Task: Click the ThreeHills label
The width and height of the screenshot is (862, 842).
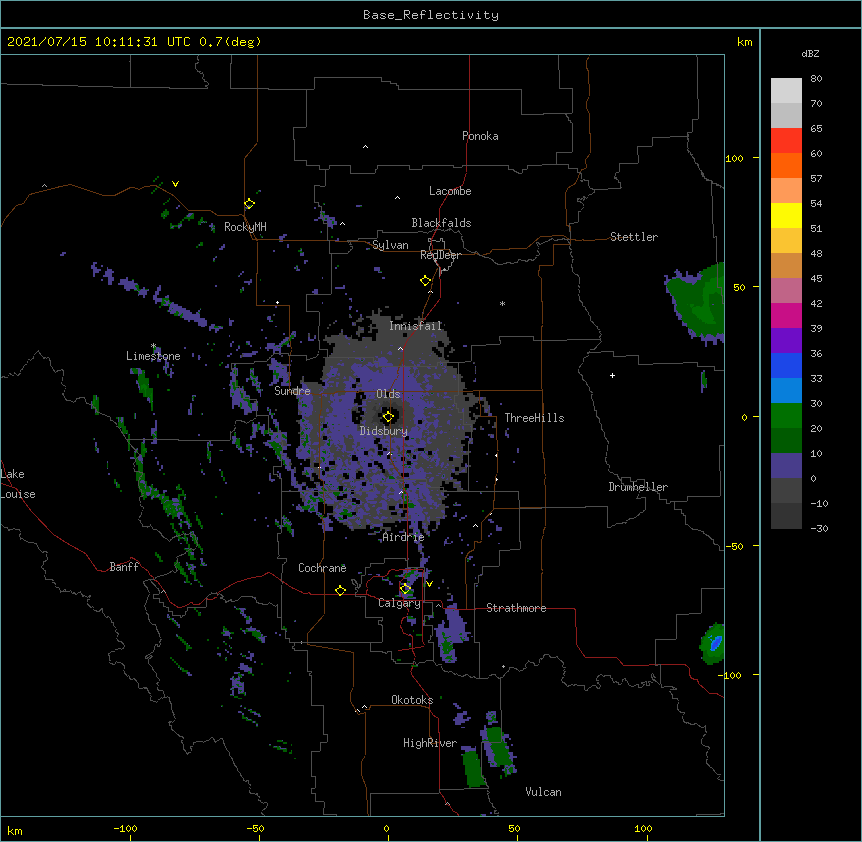Action: (x=534, y=418)
